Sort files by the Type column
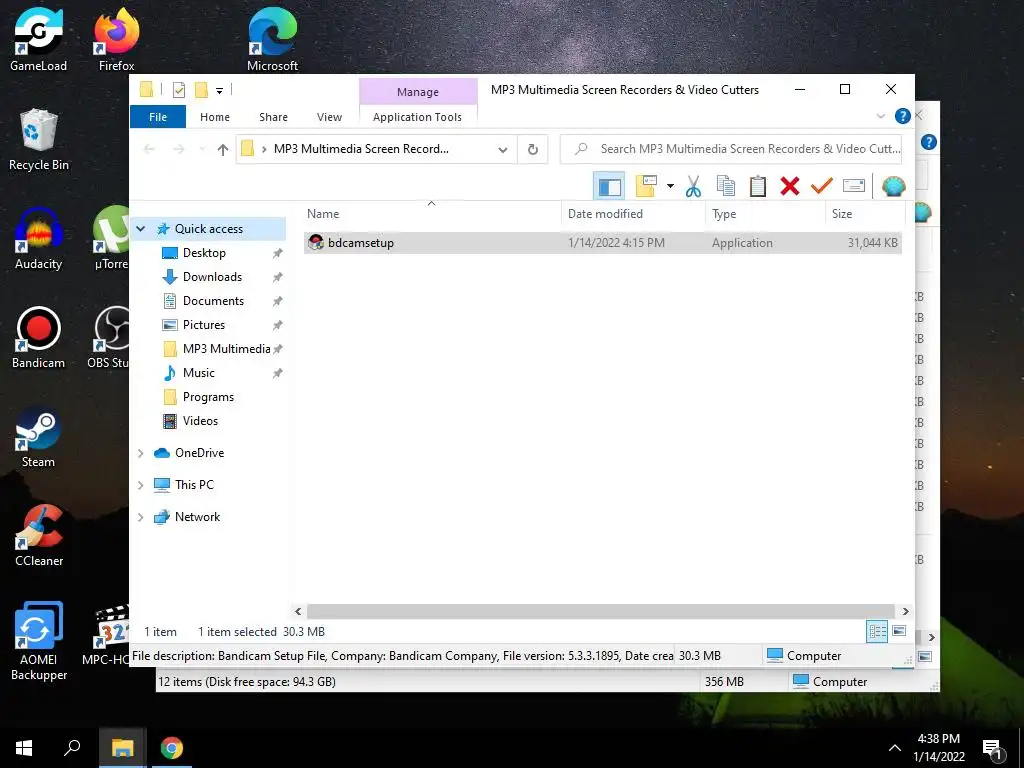Image resolution: width=1024 pixels, height=768 pixels. tap(765, 214)
